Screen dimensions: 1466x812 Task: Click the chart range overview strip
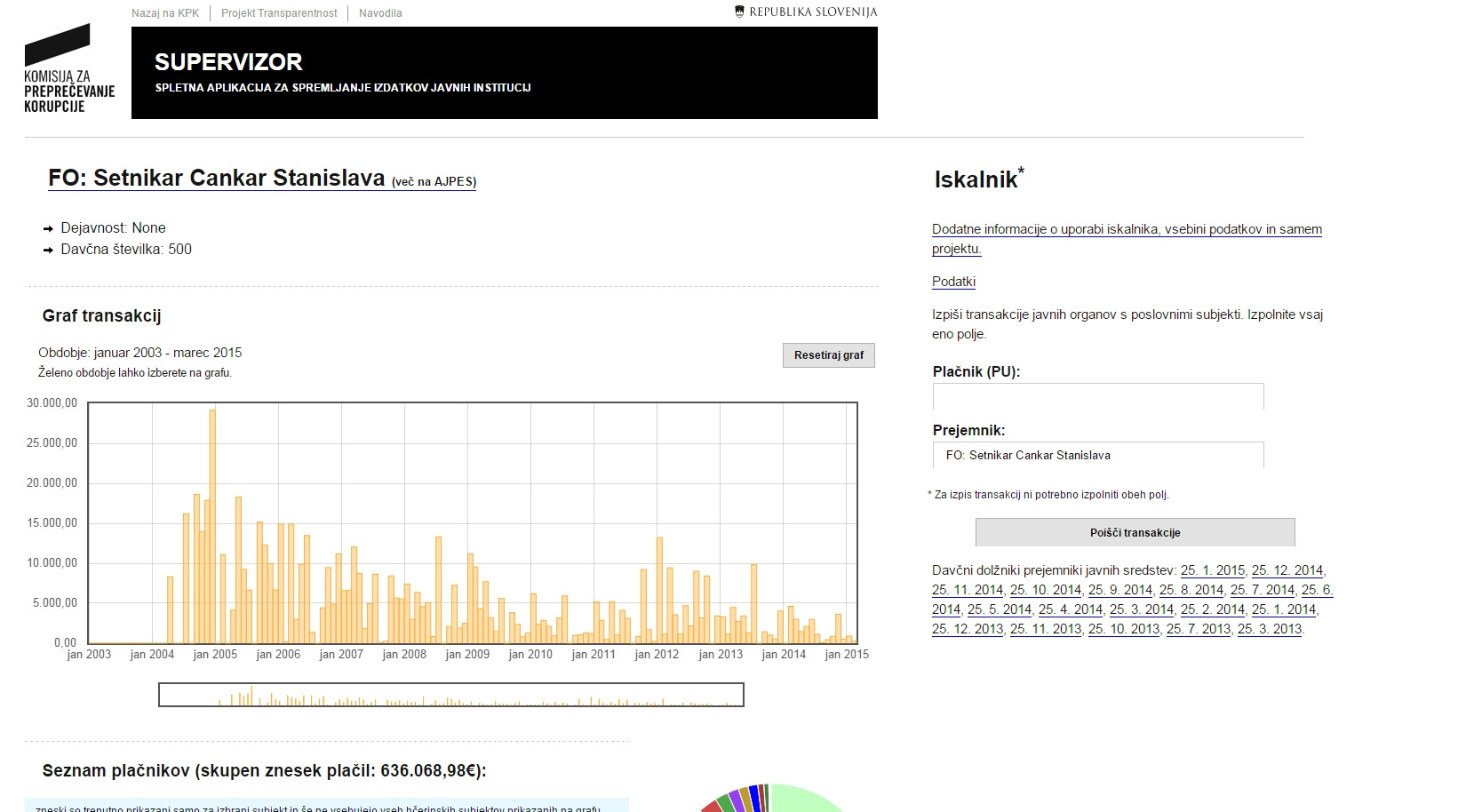coord(450,695)
